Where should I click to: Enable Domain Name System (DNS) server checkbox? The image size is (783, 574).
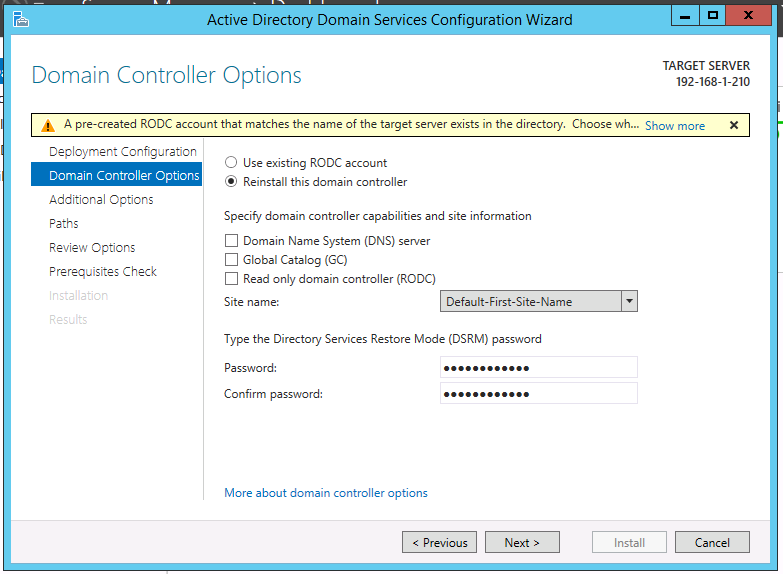coord(231,240)
